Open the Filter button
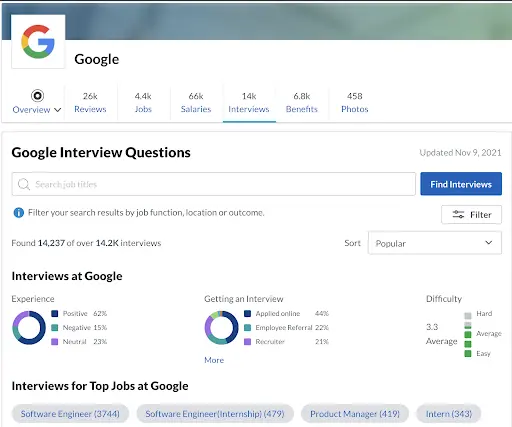512x427 pixels. coord(471,215)
